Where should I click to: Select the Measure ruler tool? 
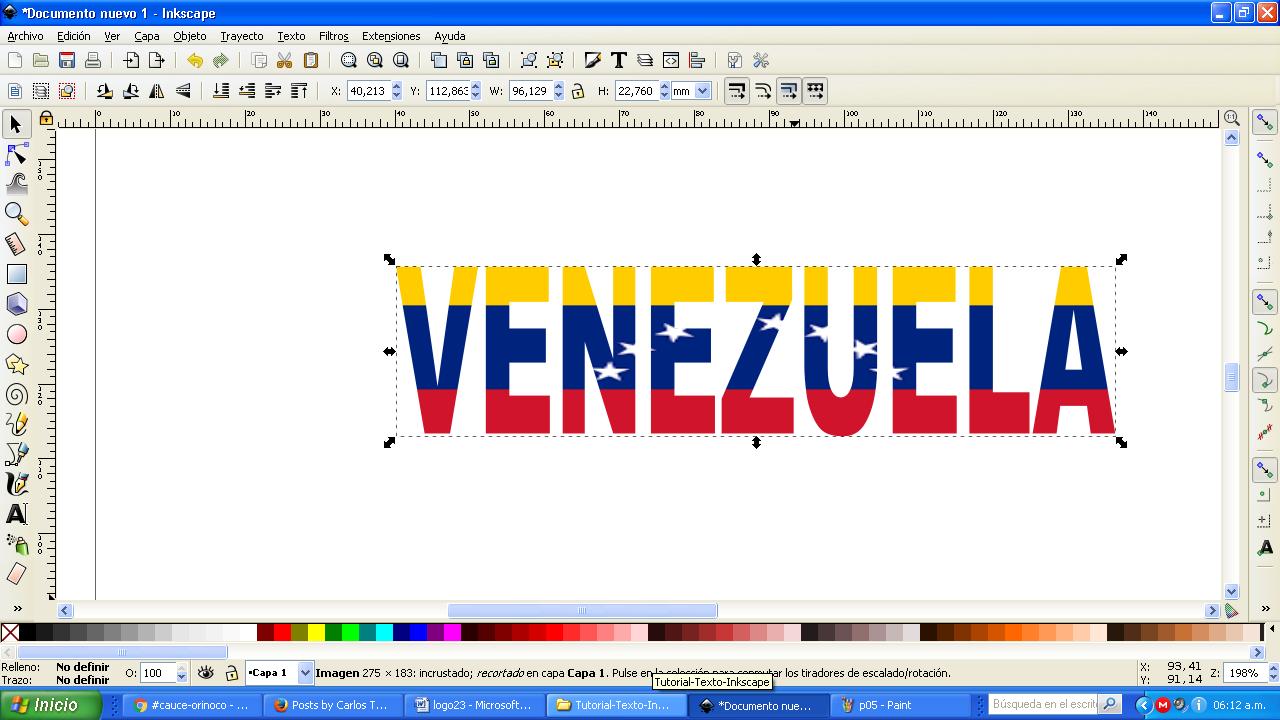click(16, 244)
